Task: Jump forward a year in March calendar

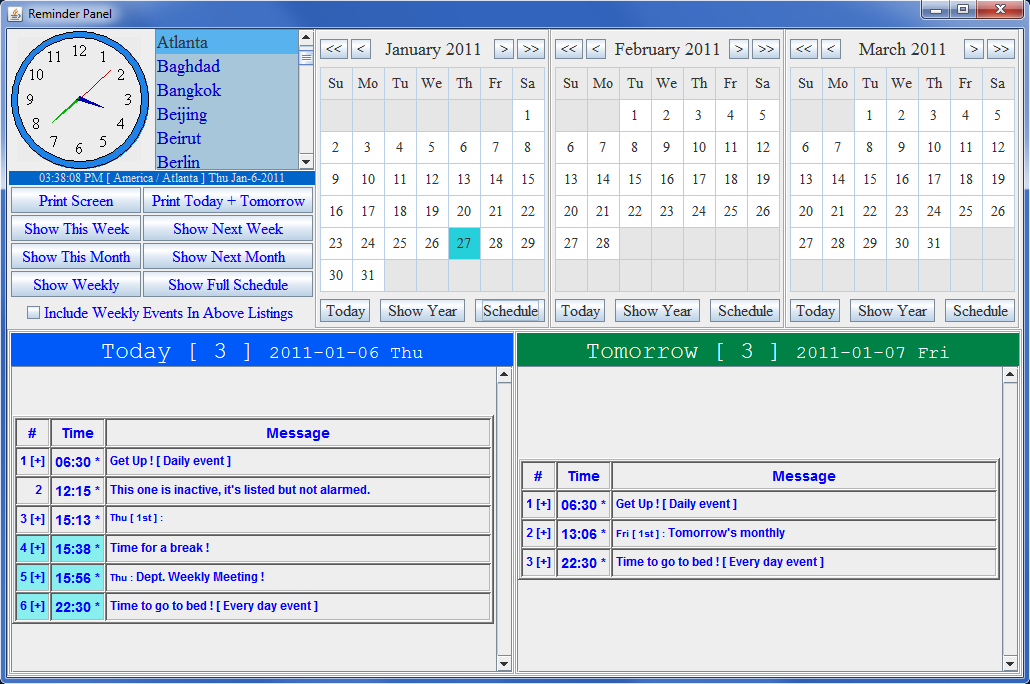Action: [x=1000, y=49]
